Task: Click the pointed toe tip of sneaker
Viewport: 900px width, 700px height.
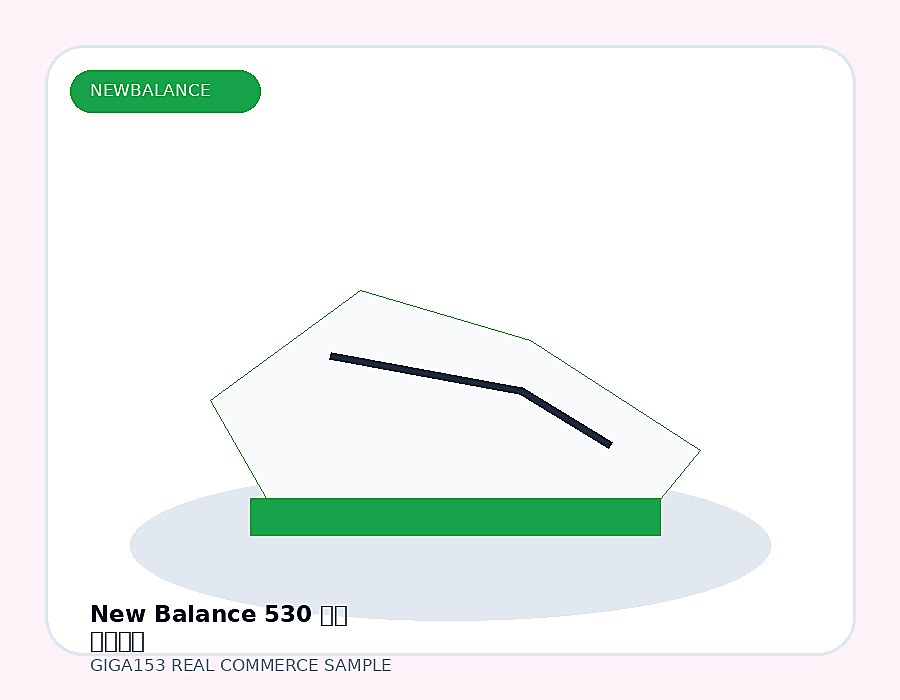Action: click(700, 451)
